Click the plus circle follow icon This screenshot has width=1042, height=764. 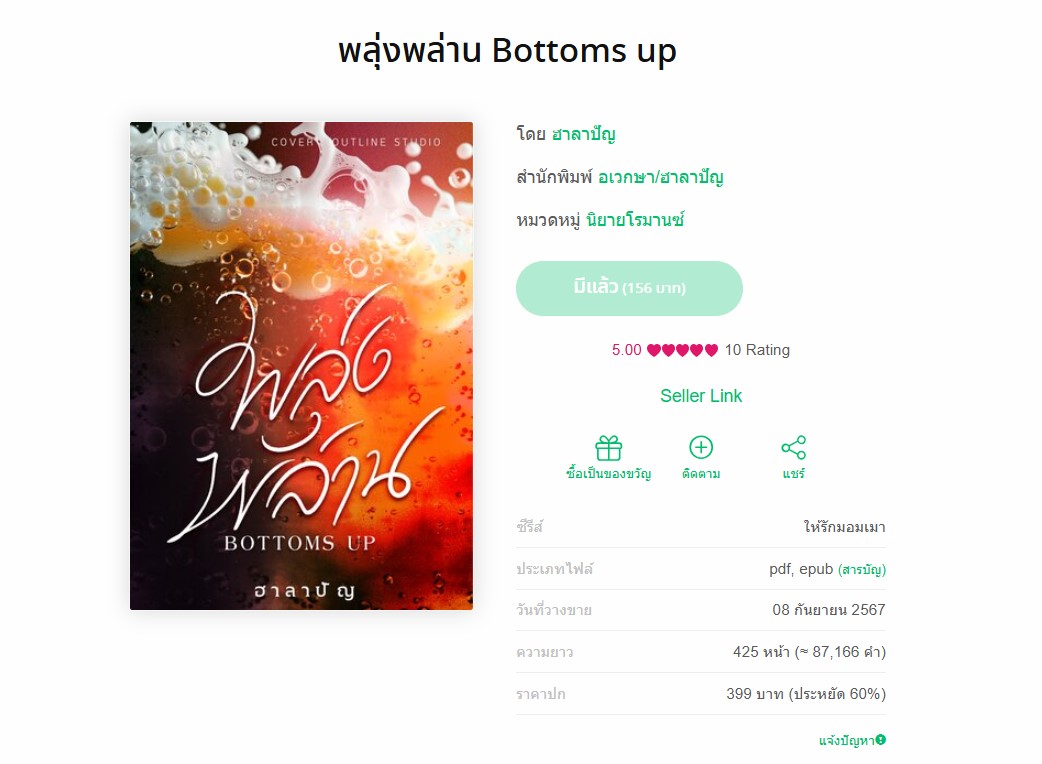pyautogui.click(x=701, y=447)
